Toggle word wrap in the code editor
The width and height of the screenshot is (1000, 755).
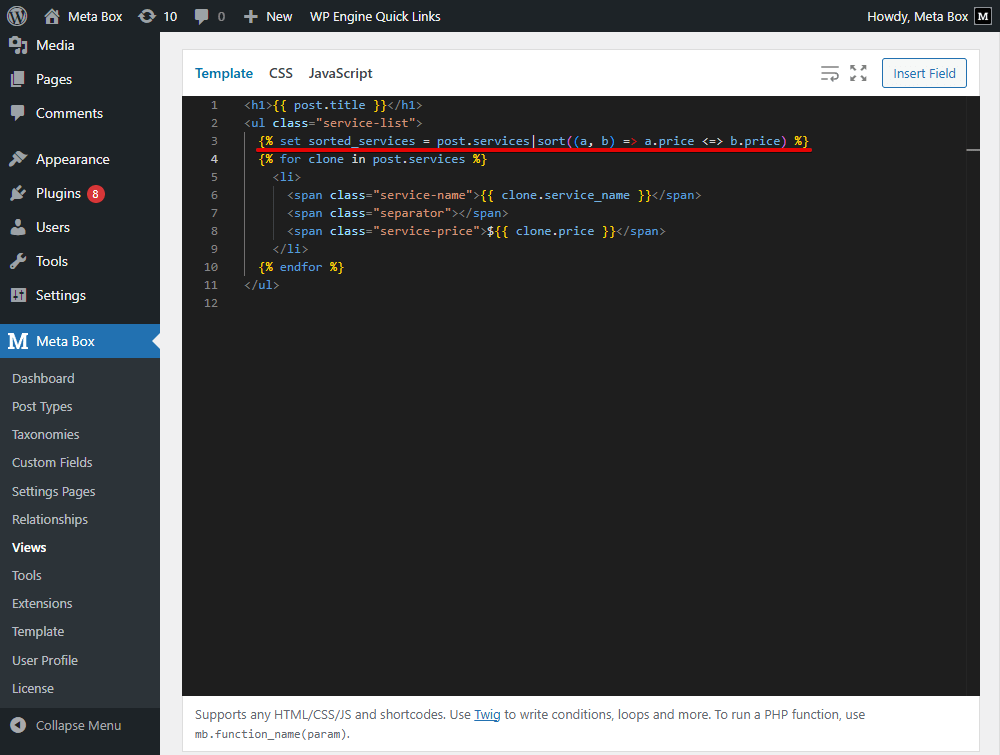tap(830, 73)
